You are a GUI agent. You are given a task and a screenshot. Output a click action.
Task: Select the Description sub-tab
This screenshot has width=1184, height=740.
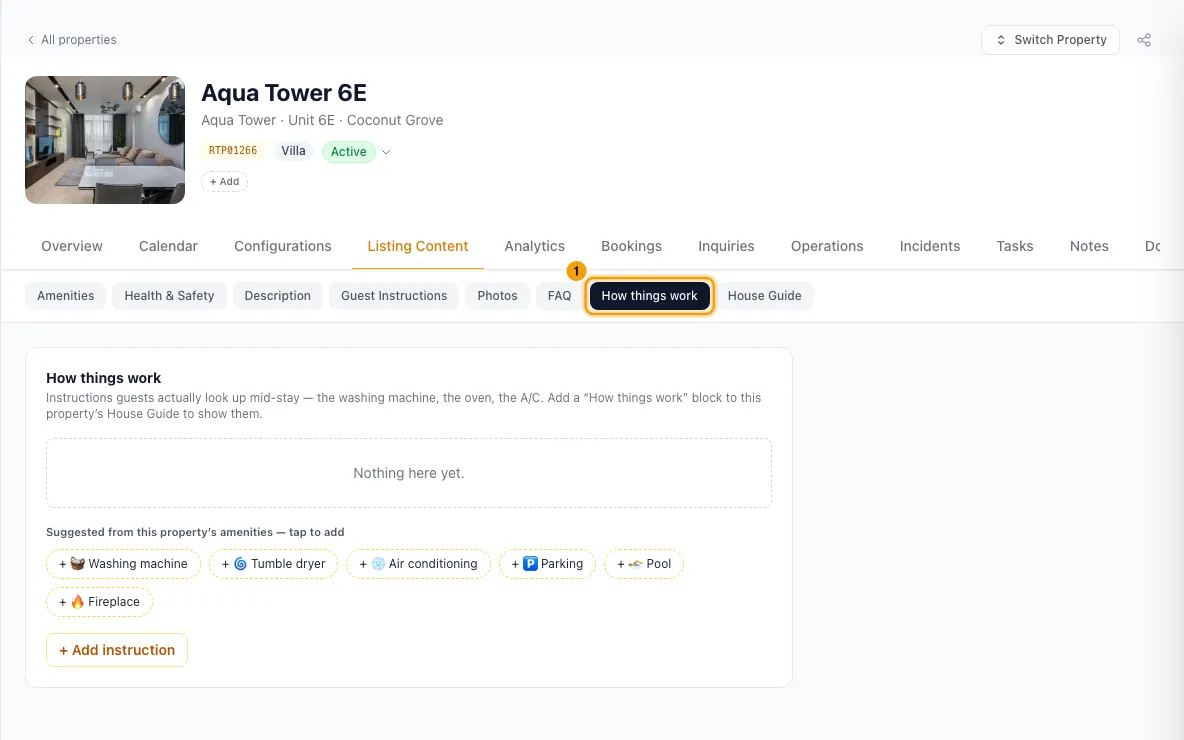pos(277,296)
